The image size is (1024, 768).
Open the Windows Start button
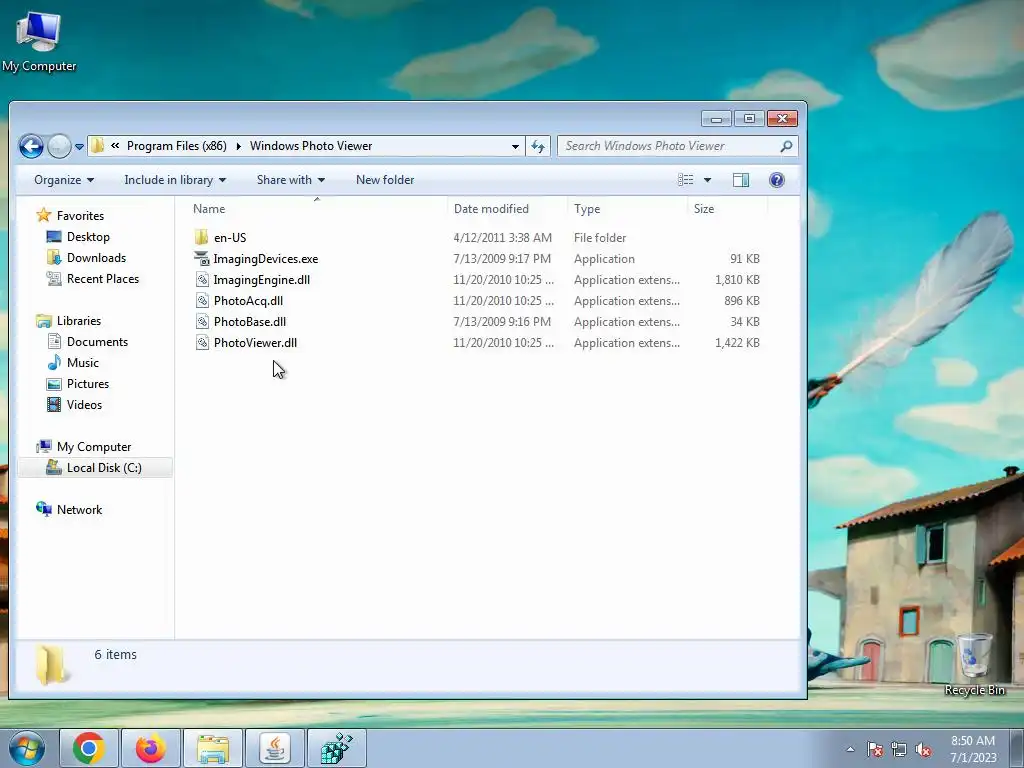[x=27, y=748]
